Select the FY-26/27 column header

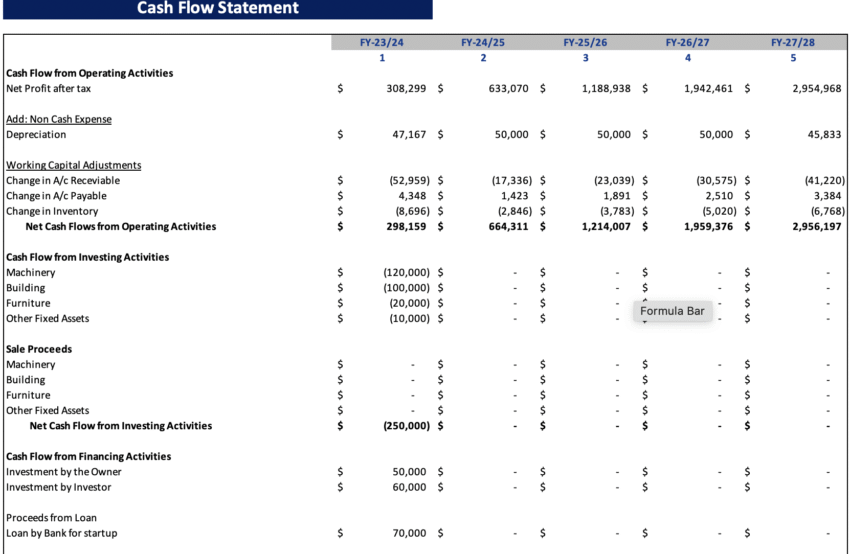tap(687, 42)
